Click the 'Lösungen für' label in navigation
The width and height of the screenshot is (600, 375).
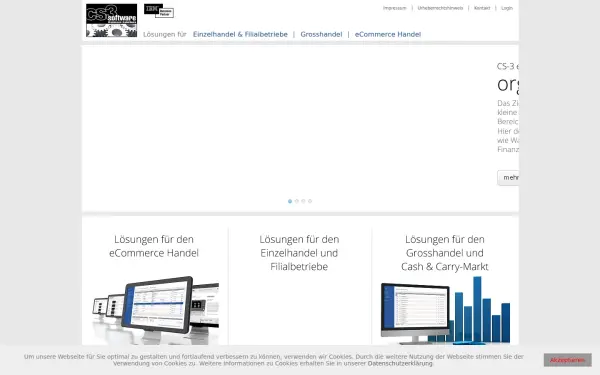pos(165,34)
